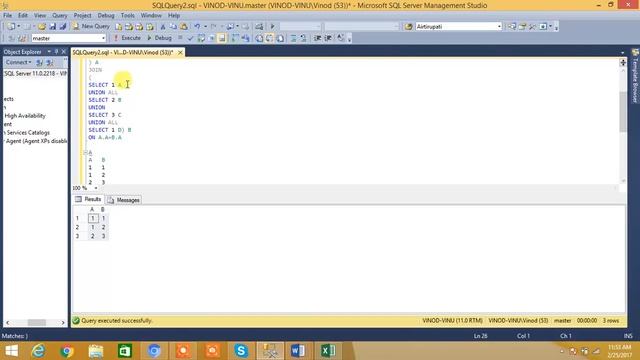Image resolution: width=640 pixels, height=360 pixels.
Task: Open the Debug menu
Action: (106, 16)
